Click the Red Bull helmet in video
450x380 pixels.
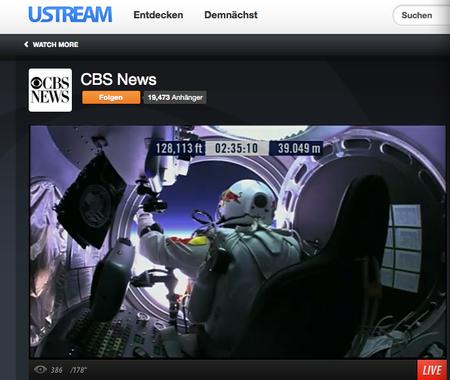tap(247, 200)
